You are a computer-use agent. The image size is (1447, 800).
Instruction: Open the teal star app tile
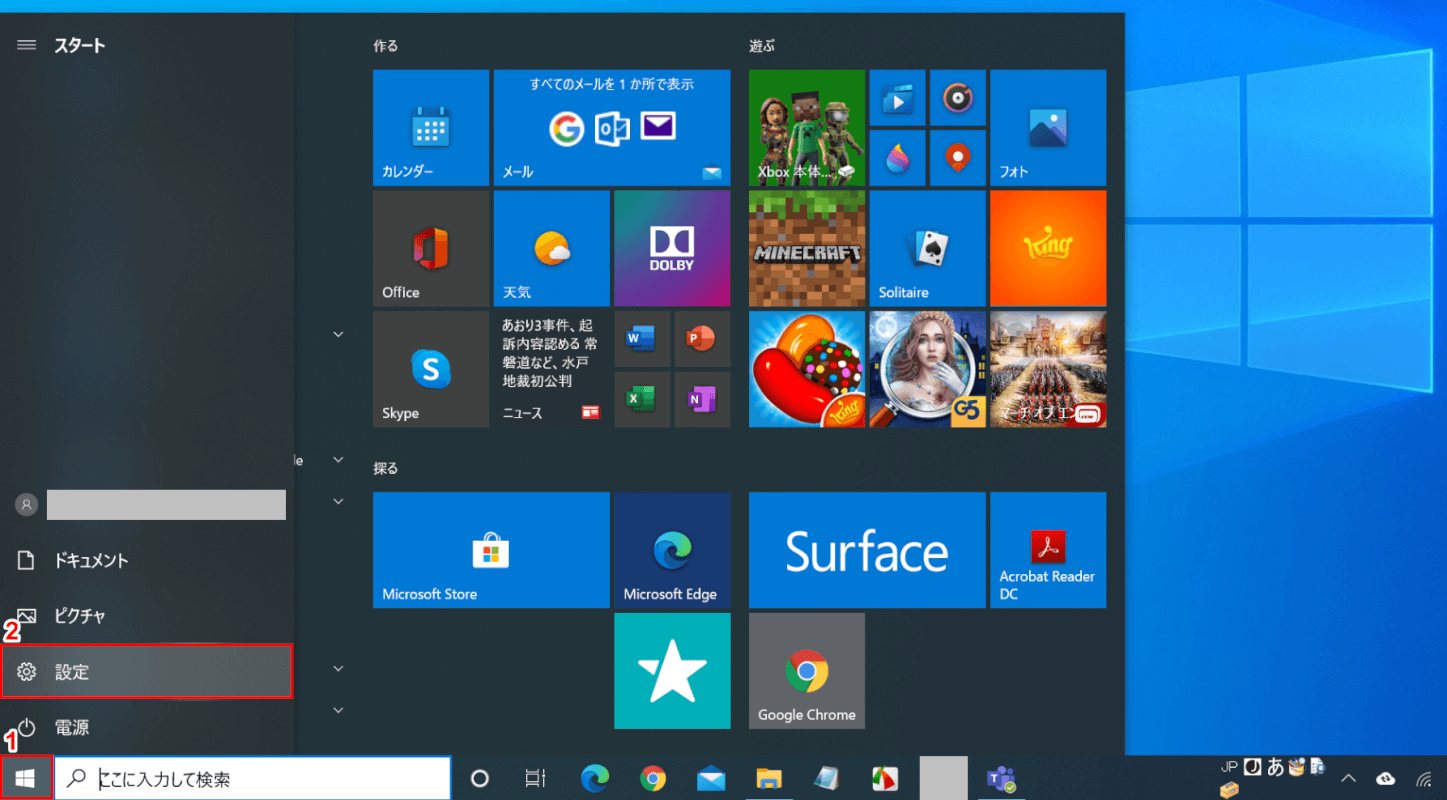point(672,671)
